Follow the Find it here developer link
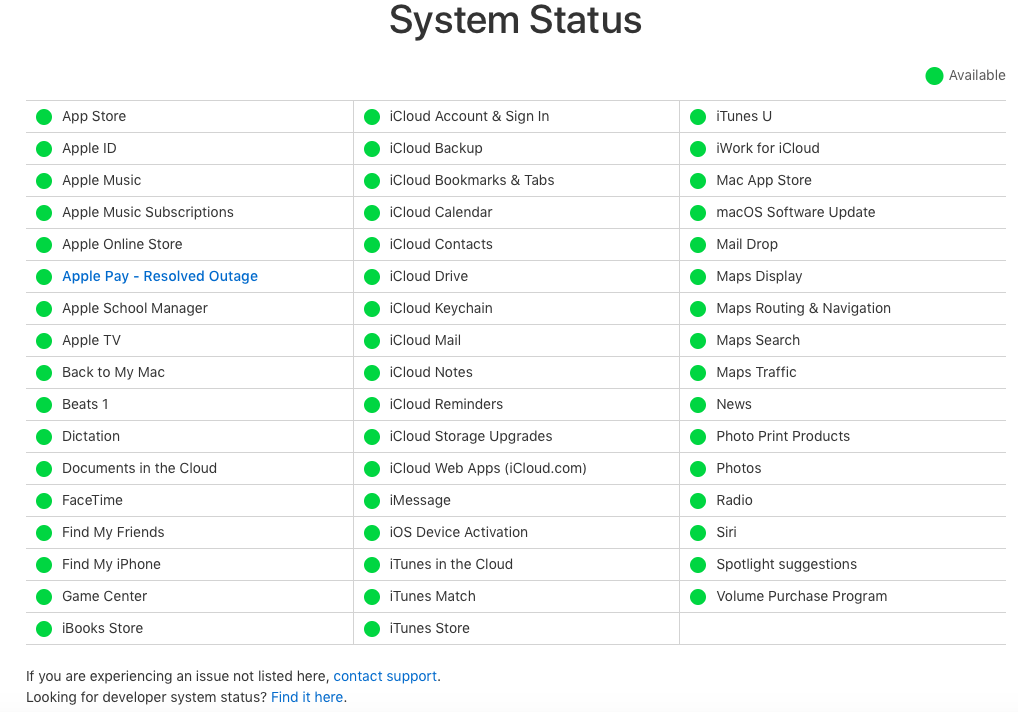Viewport: 1018px width, 712px height. pos(307,697)
